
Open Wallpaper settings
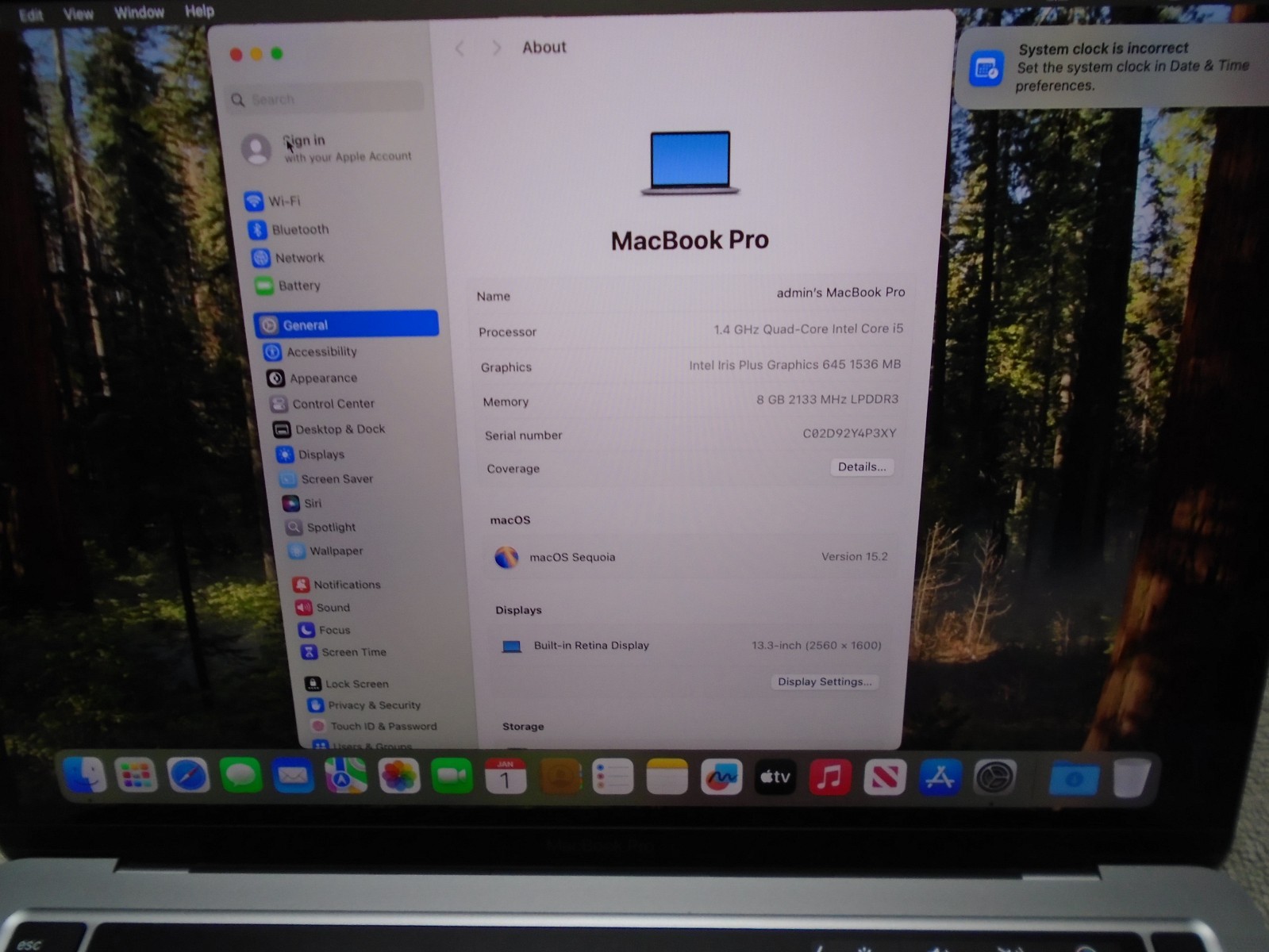tap(326, 551)
